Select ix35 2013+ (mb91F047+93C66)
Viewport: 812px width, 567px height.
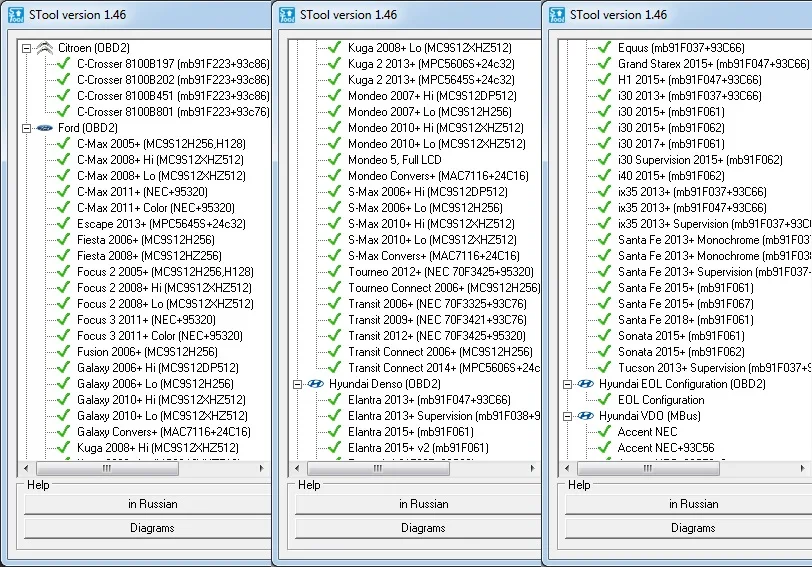692,208
